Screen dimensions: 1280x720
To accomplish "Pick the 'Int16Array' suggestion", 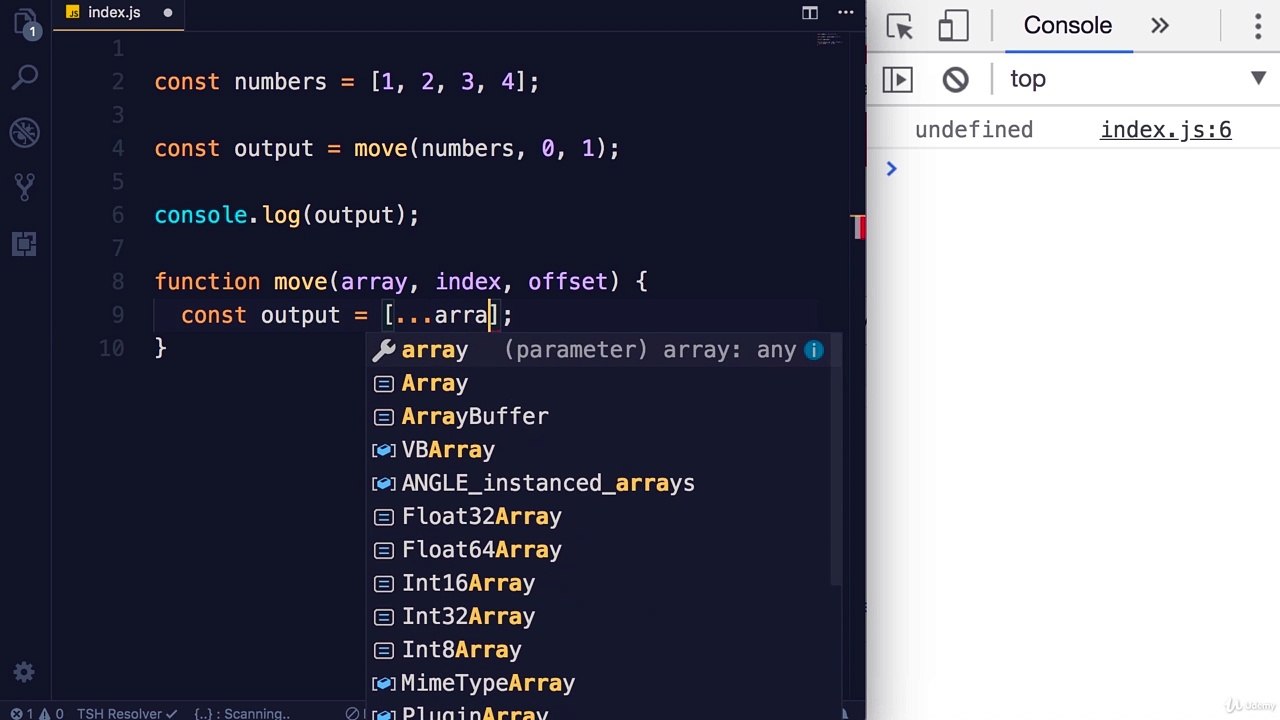I will 597,583.
